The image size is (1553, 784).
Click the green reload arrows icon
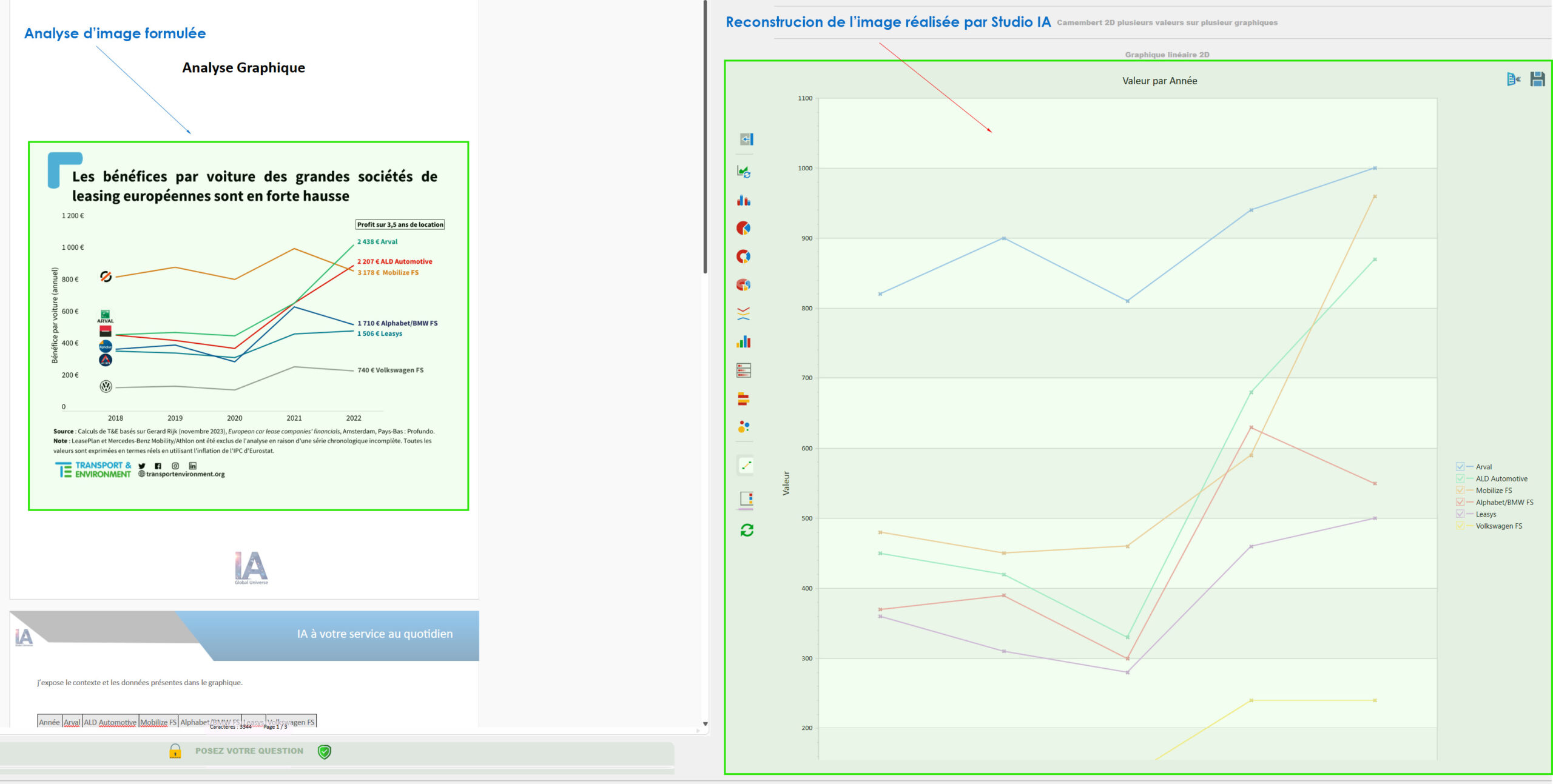click(747, 531)
